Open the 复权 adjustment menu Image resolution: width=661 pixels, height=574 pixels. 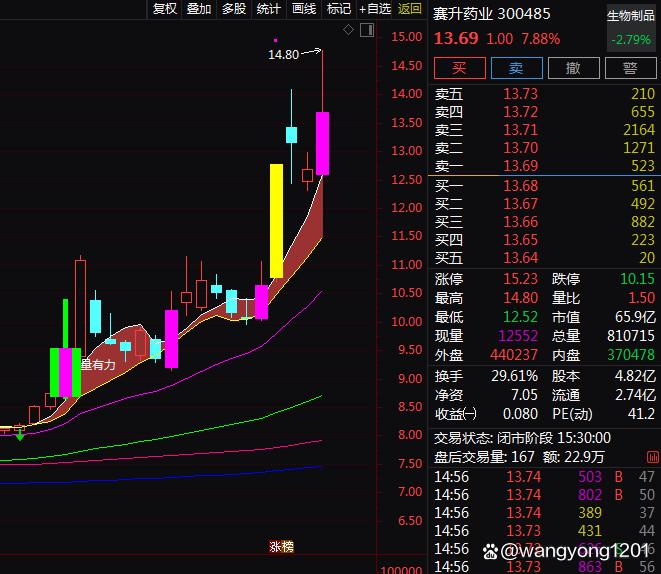click(164, 9)
